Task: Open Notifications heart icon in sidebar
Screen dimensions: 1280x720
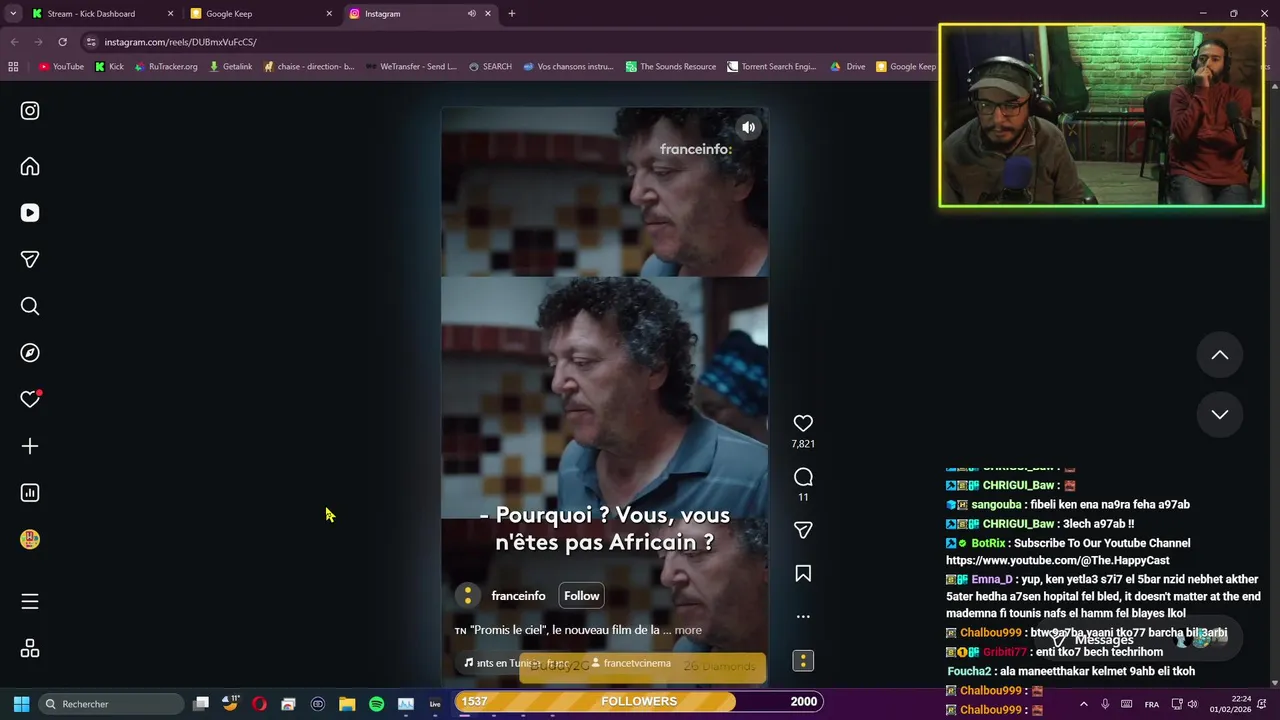Action: (30, 399)
